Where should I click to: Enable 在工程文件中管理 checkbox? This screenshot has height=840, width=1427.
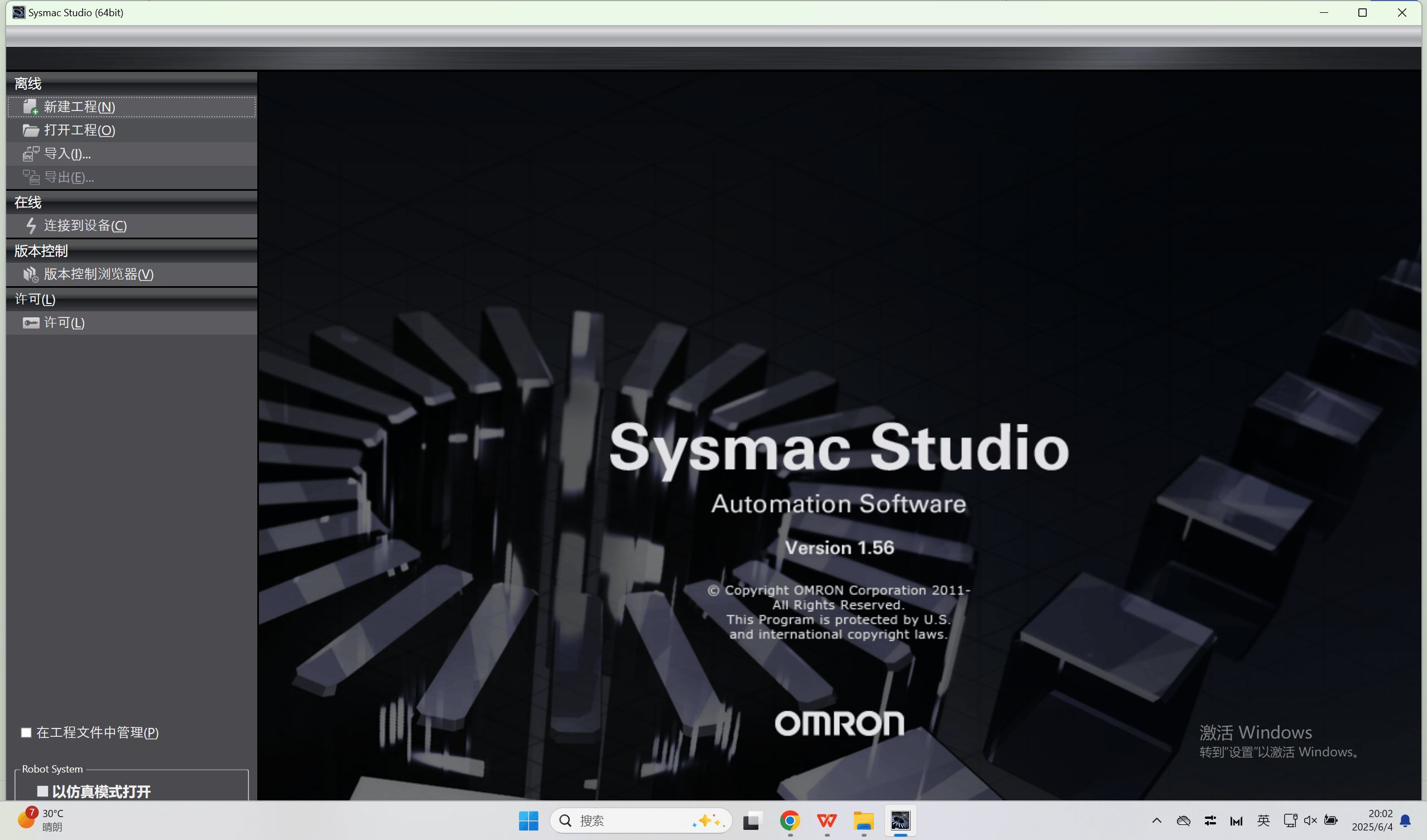click(x=26, y=733)
